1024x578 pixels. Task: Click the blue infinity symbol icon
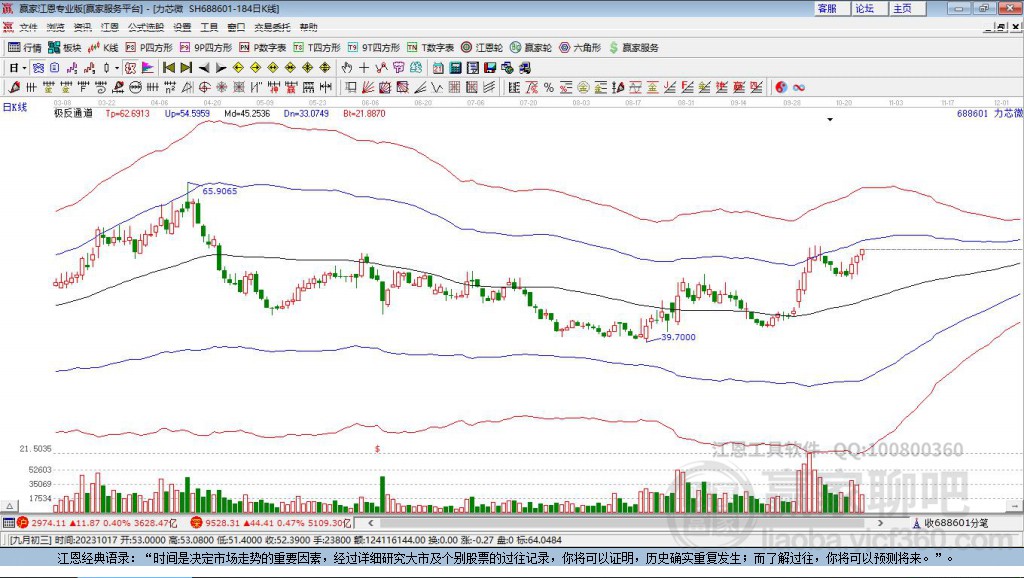799,88
